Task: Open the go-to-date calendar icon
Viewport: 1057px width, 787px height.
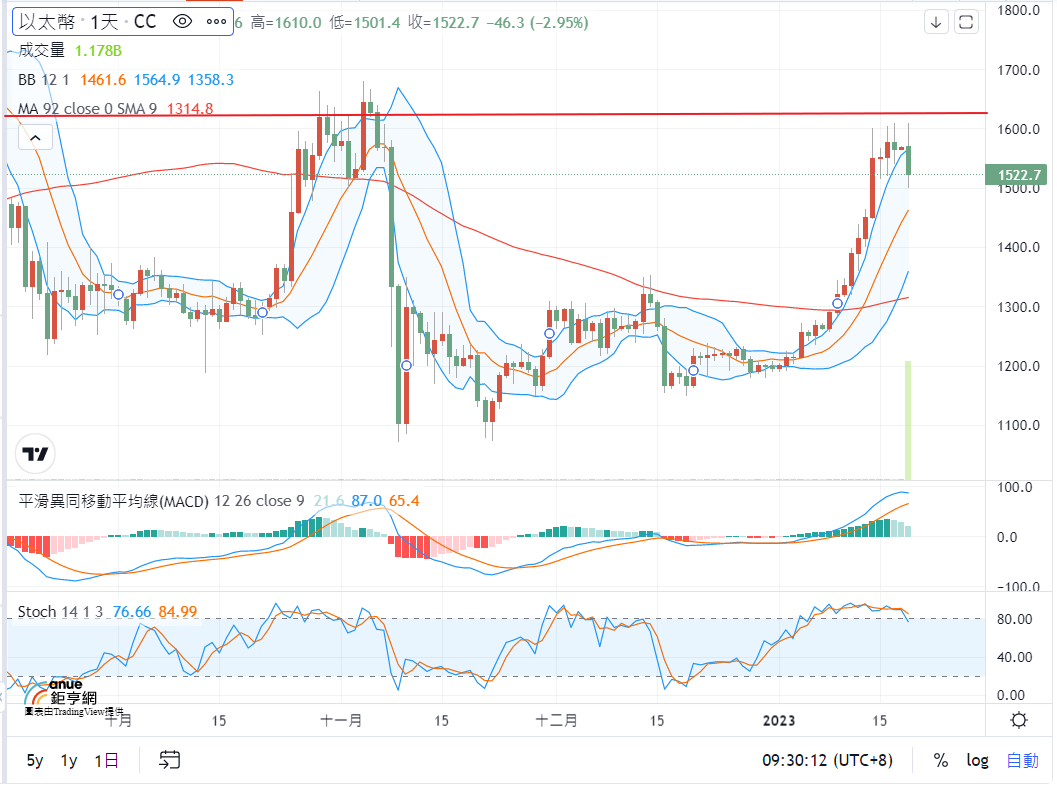Action: click(169, 761)
